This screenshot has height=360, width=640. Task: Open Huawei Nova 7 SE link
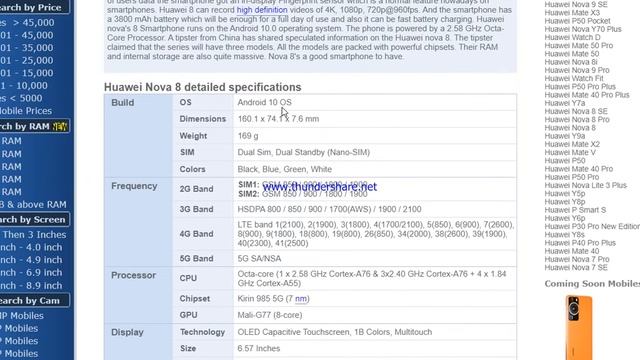coord(576,267)
